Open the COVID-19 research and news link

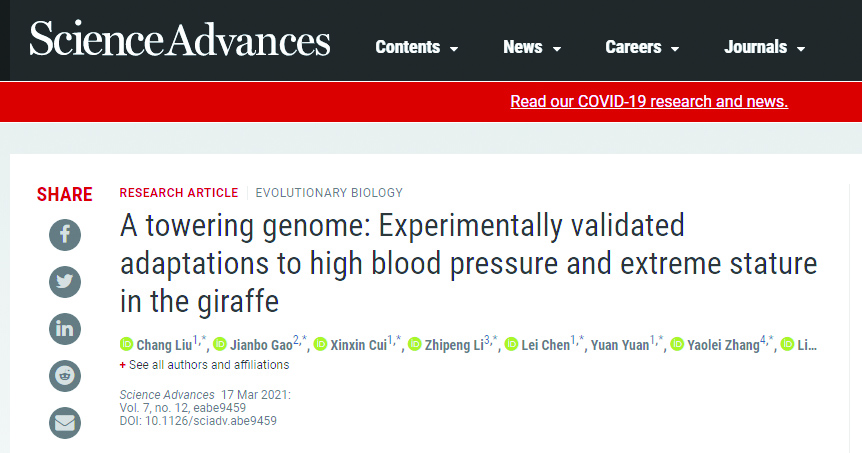(x=649, y=101)
